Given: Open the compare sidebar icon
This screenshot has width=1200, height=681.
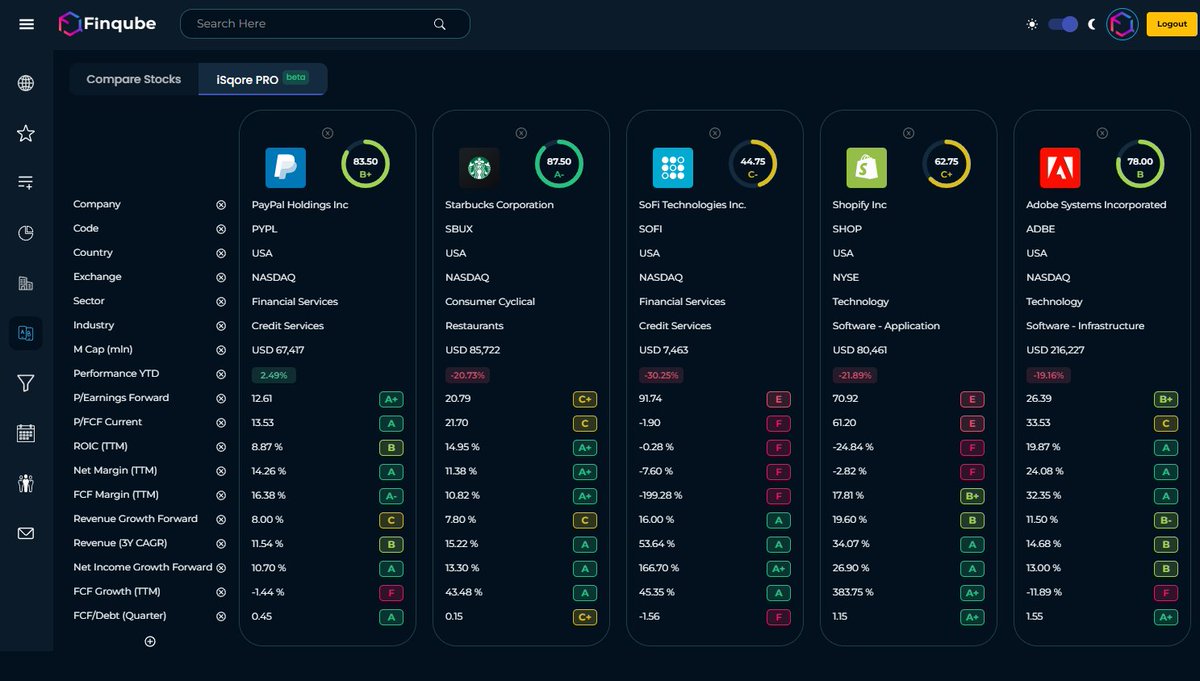Looking at the screenshot, I should [x=26, y=333].
